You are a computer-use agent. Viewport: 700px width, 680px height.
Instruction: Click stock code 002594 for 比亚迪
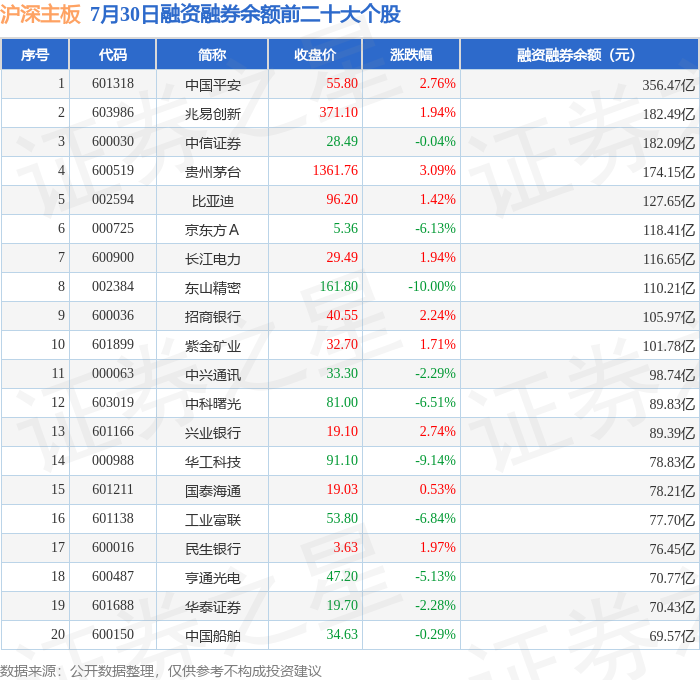[x=113, y=200]
